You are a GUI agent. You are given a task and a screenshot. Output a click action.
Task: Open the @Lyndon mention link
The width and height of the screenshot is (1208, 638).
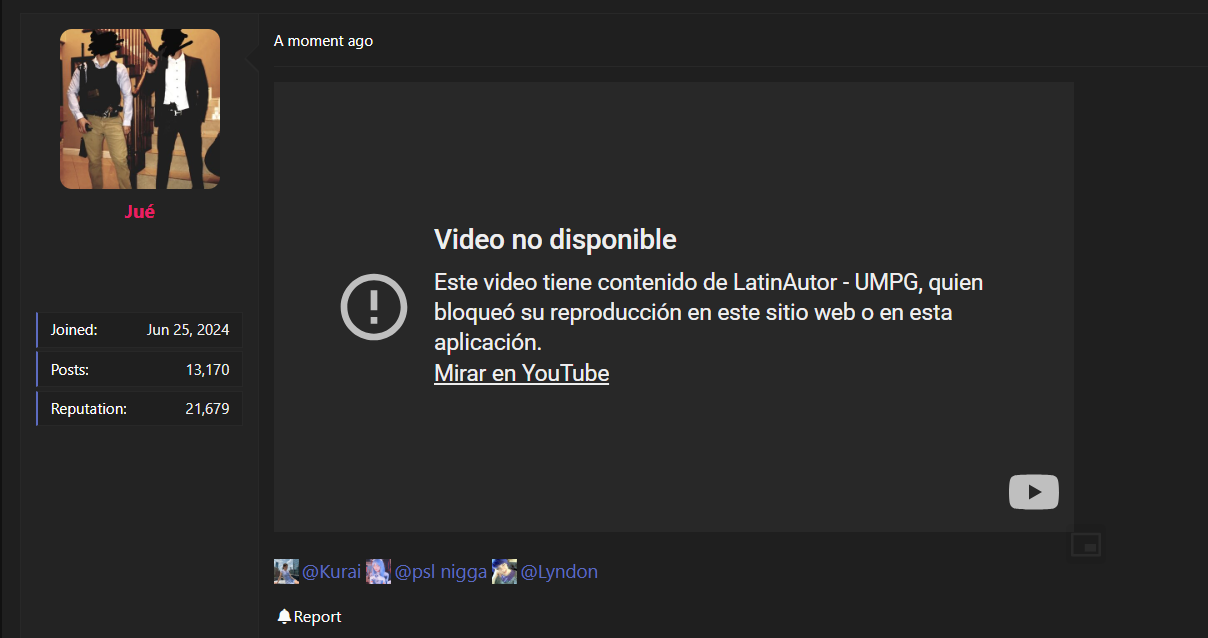point(559,572)
